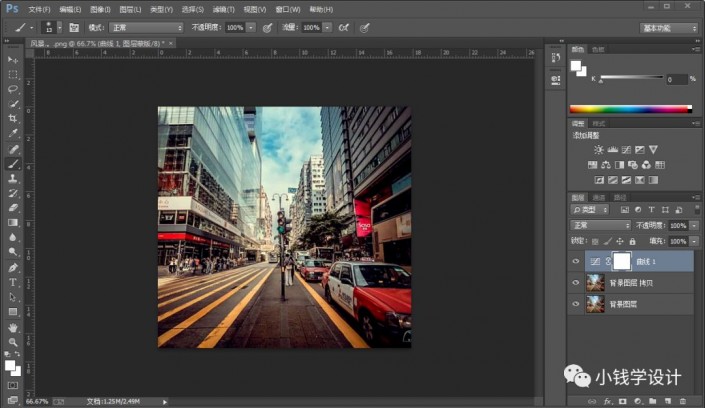Toggle lock all for layer

point(632,242)
